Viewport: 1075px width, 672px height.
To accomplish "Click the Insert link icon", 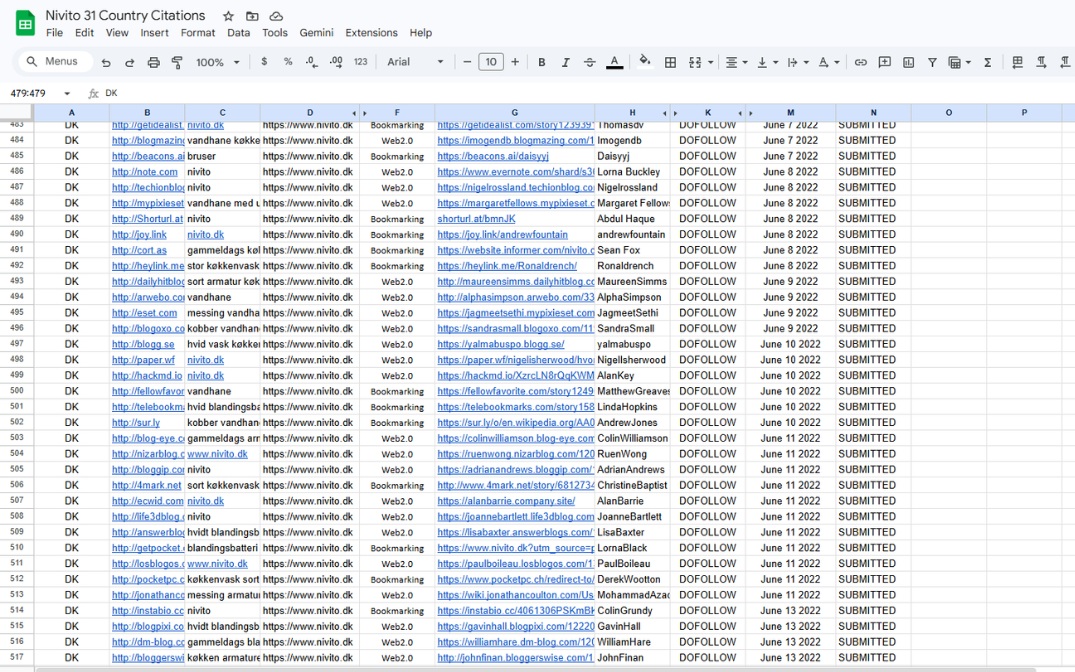I will pos(860,62).
